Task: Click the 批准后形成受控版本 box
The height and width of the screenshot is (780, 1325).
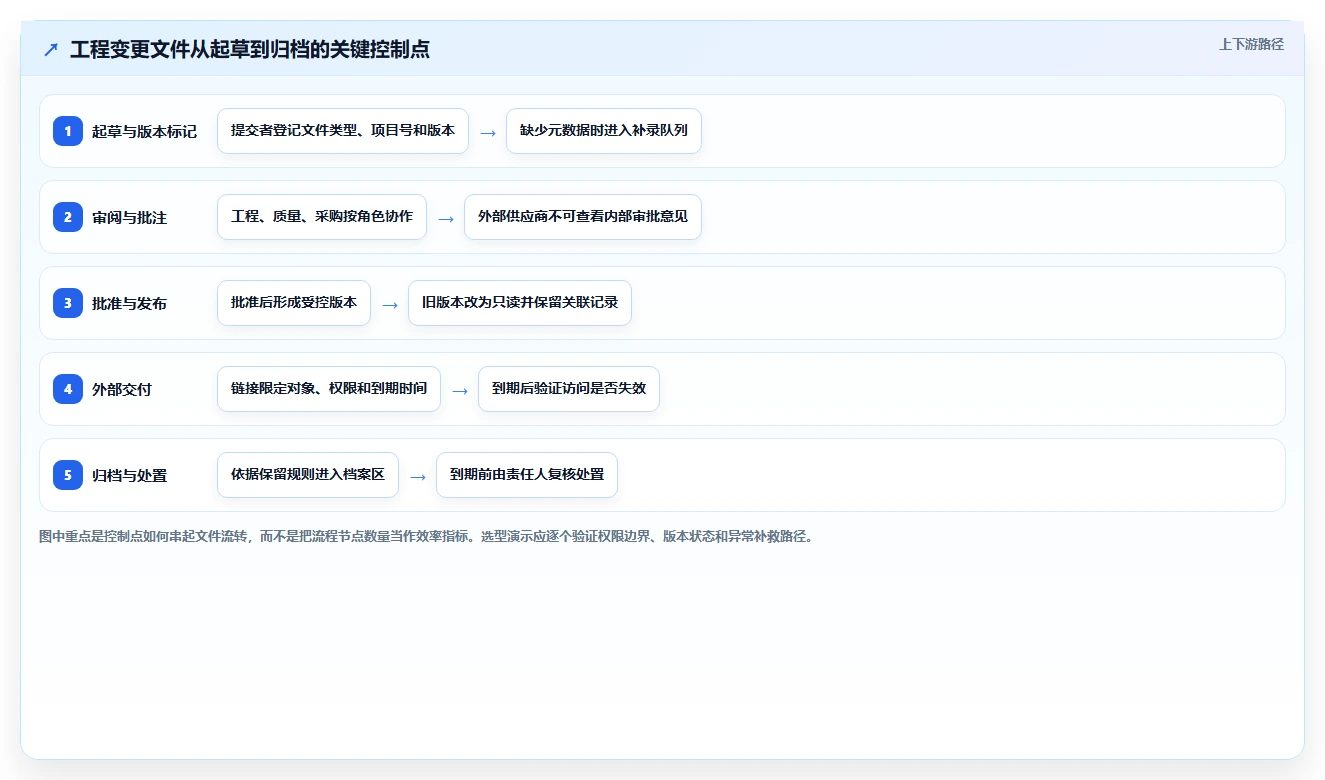Action: (x=294, y=303)
